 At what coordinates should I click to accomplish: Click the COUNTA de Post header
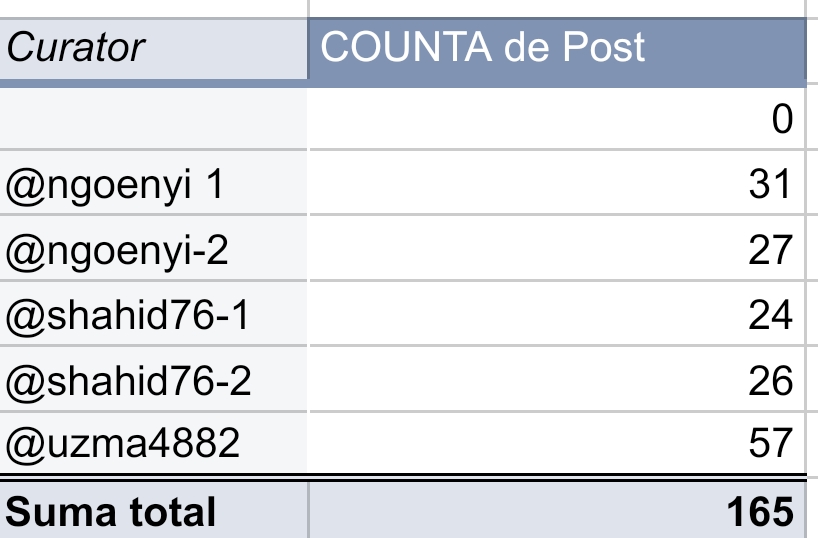click(x=557, y=49)
